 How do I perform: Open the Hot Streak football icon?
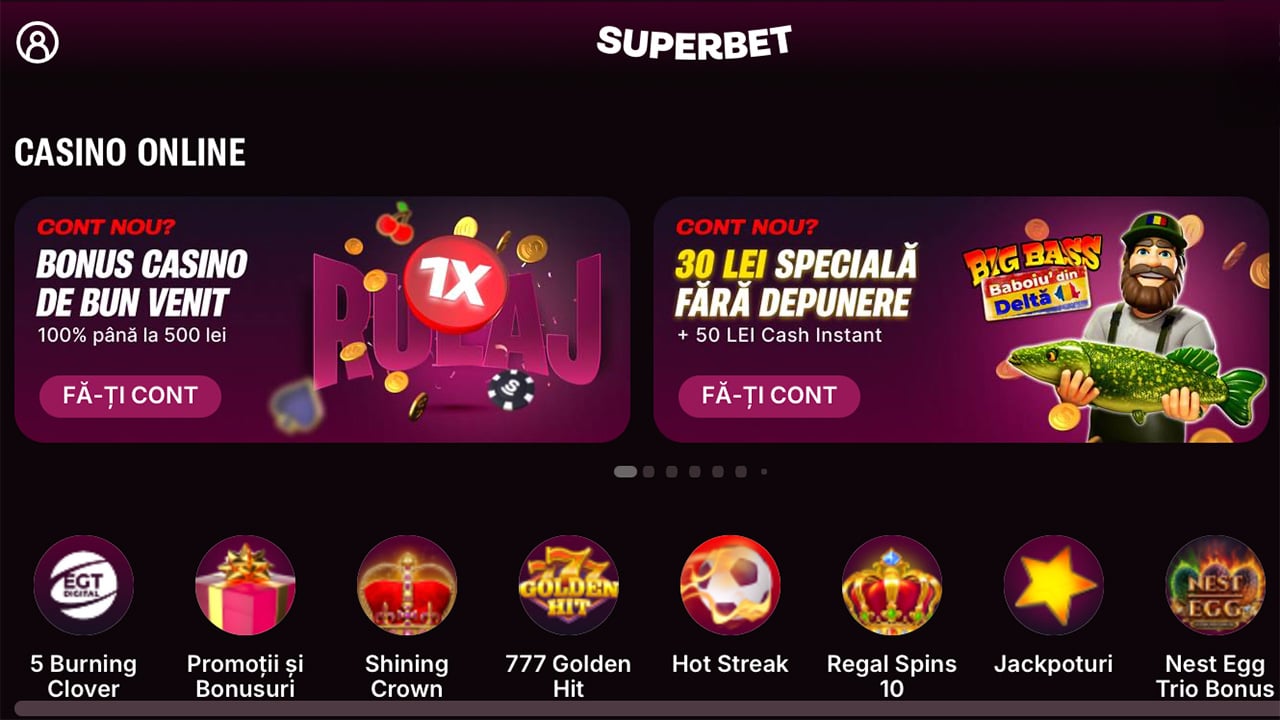point(730,585)
